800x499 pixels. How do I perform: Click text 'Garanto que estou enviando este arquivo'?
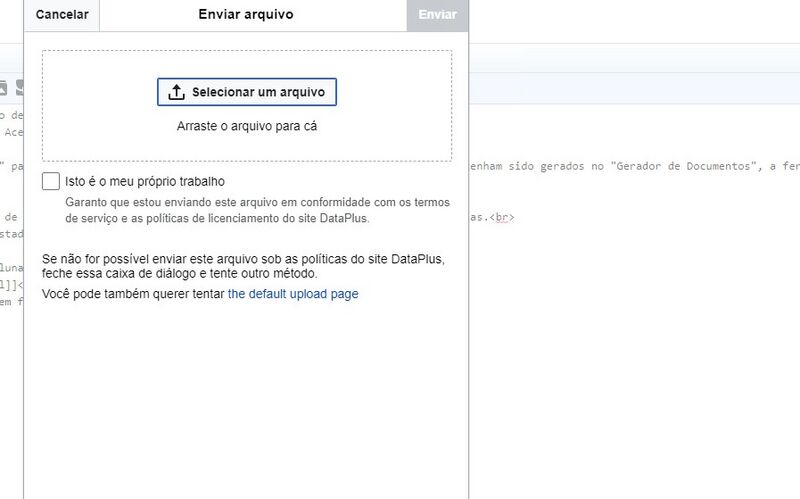pyautogui.click(x=171, y=202)
